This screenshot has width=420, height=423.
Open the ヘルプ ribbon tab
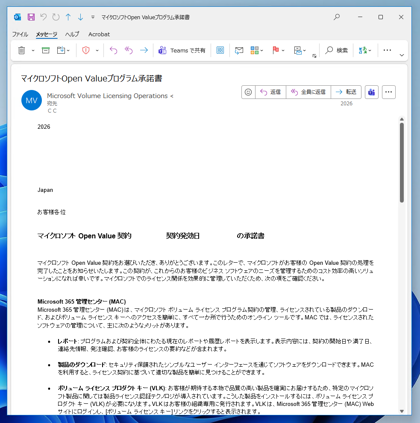(72, 34)
